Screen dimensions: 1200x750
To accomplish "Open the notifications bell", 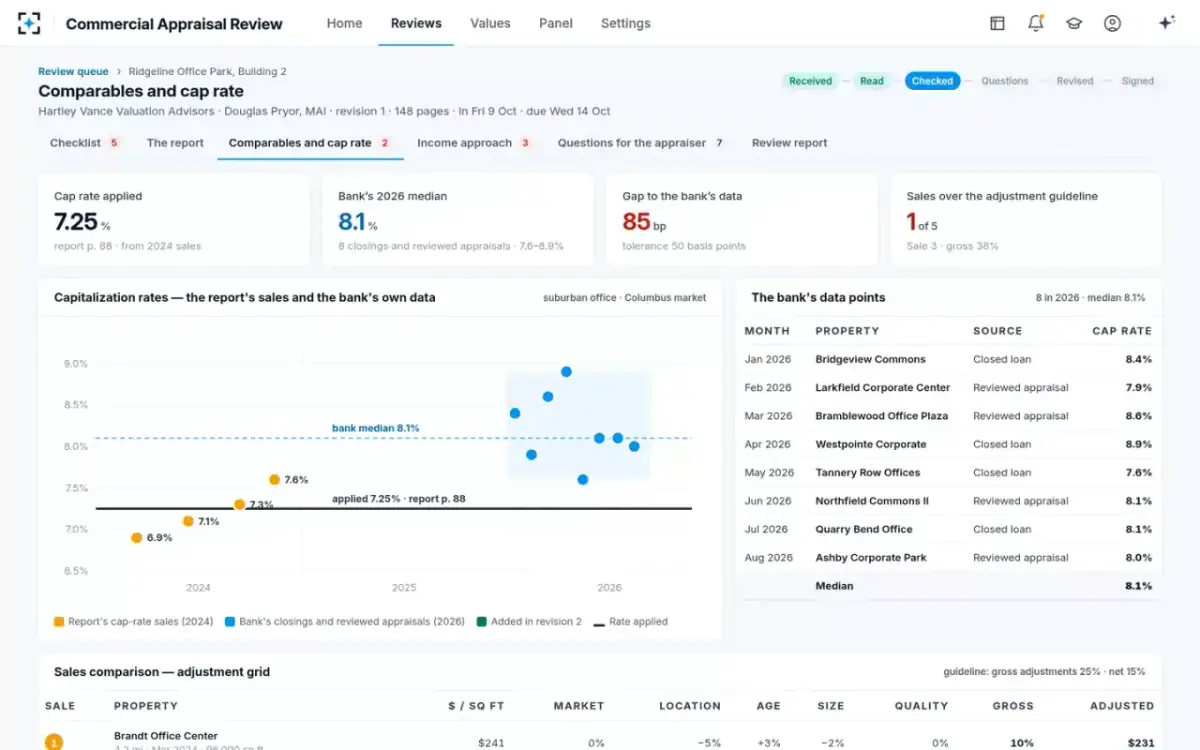I will coord(1036,23).
